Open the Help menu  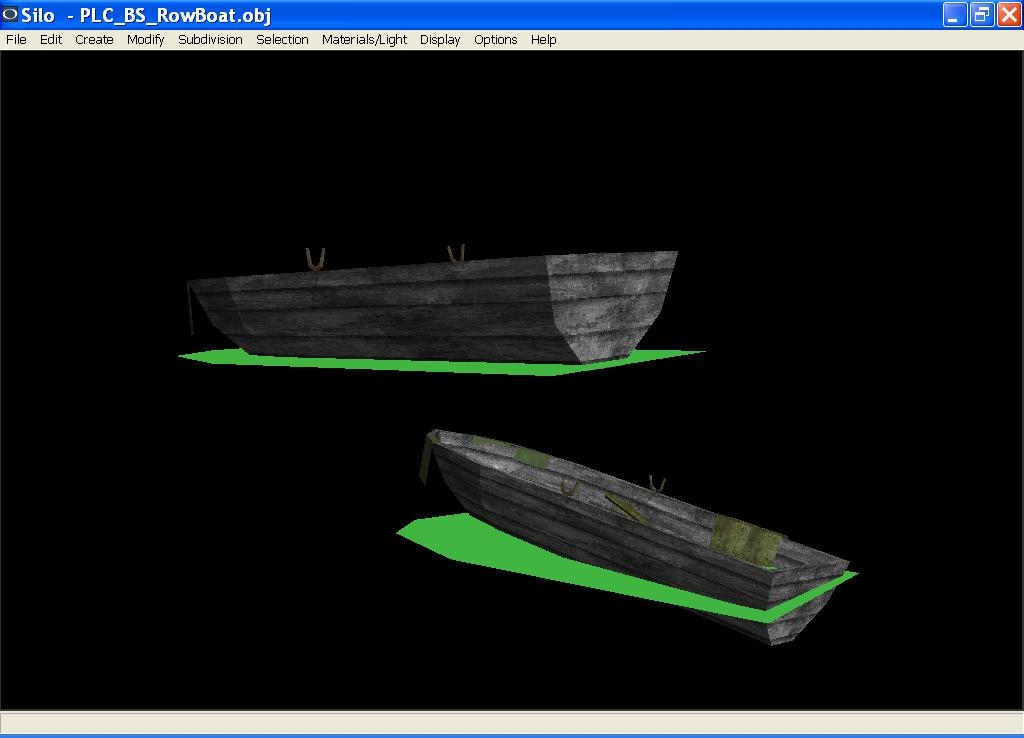click(543, 40)
